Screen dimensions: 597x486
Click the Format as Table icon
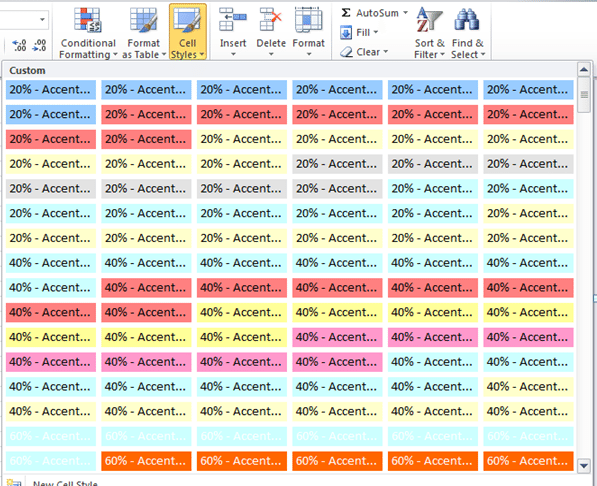143,20
